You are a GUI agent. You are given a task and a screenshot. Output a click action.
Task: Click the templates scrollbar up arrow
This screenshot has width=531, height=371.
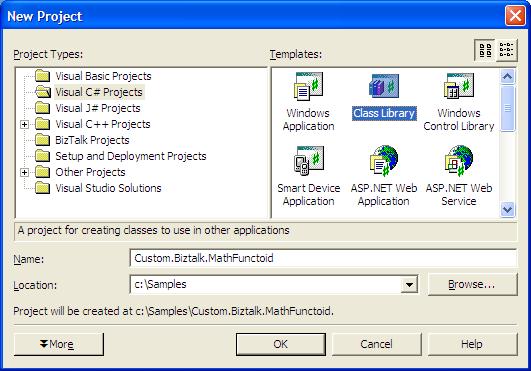(x=507, y=77)
